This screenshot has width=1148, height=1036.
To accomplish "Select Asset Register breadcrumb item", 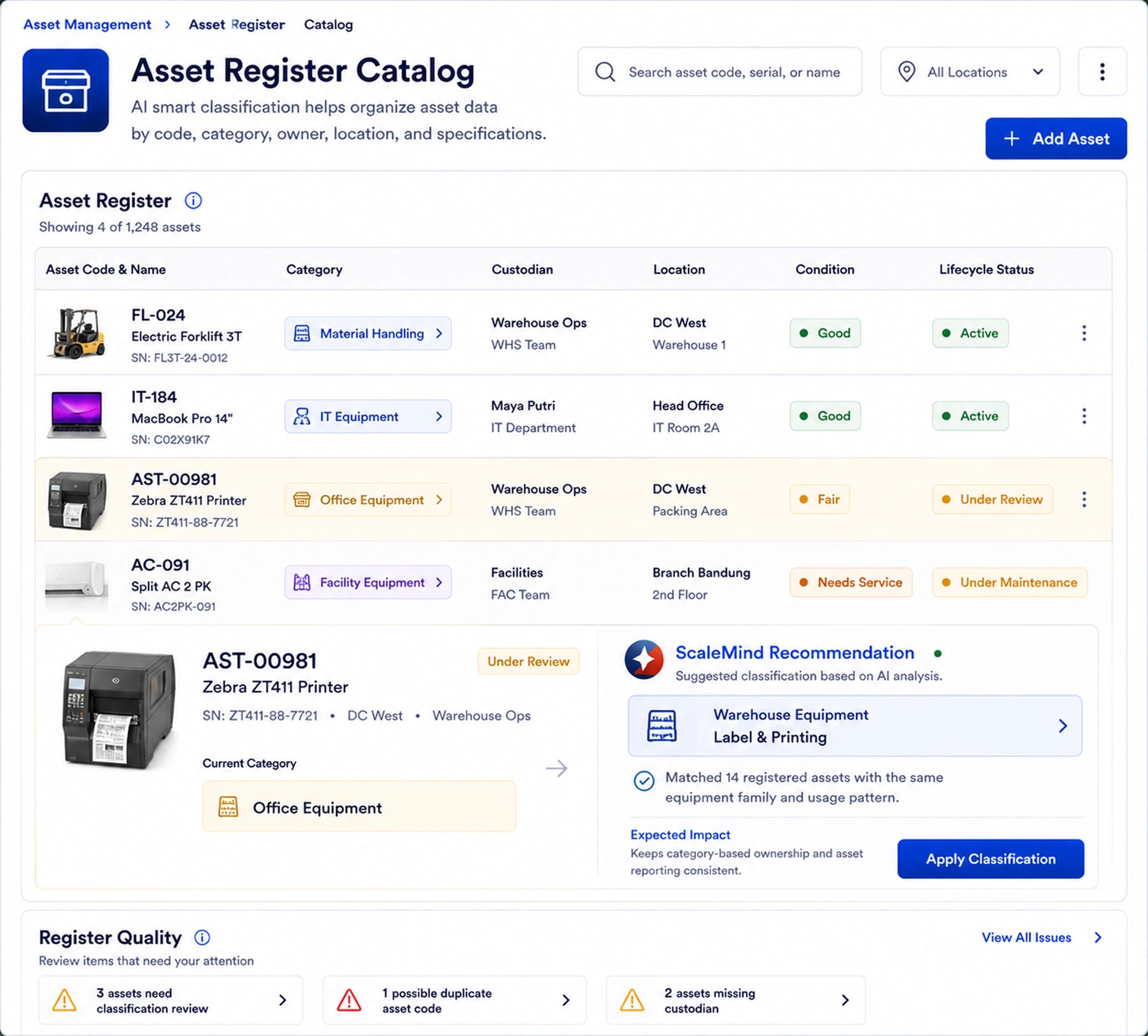I will coord(236,25).
